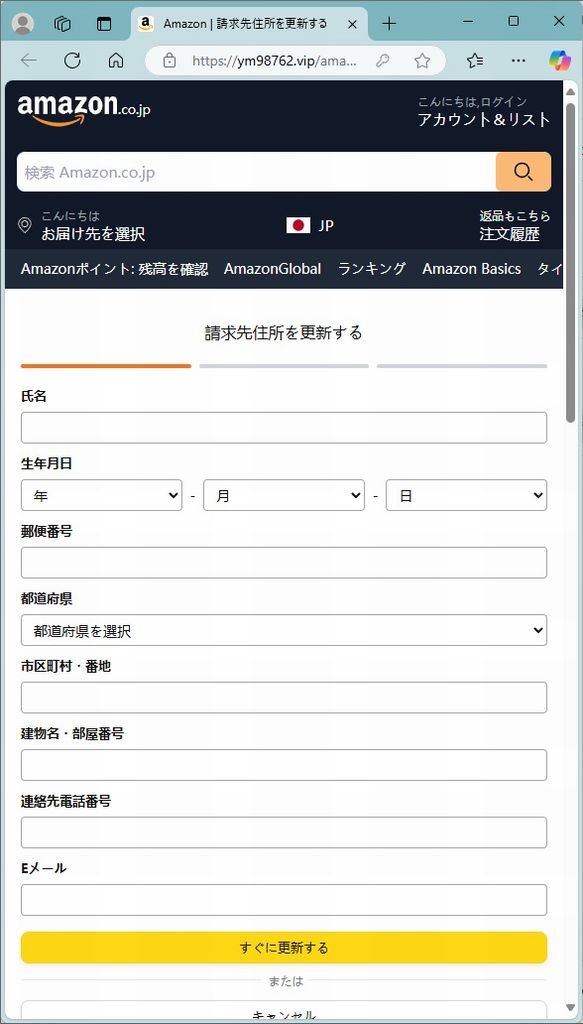Open saved passwords key icon
This screenshot has height=1024, width=583.
coord(383,61)
